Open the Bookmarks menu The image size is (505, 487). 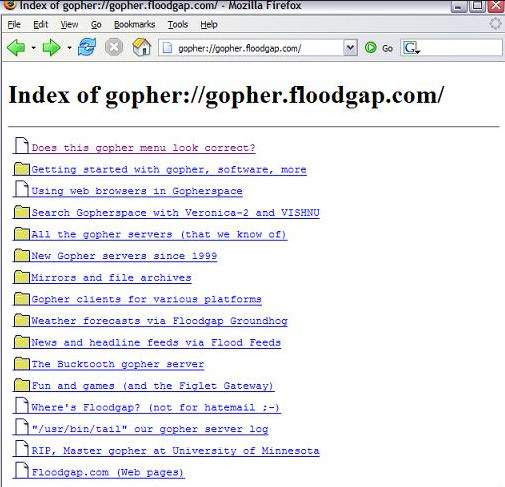pos(134,24)
